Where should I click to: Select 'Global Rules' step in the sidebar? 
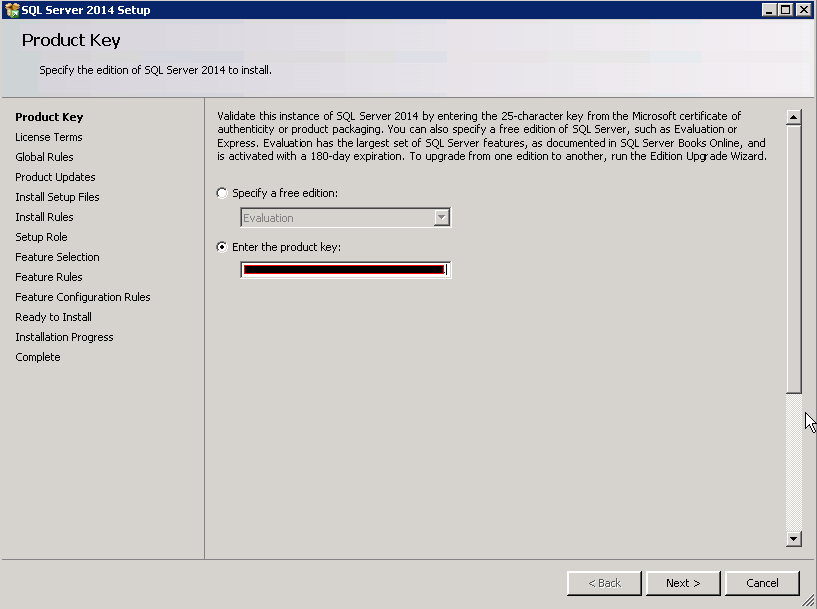(x=44, y=157)
